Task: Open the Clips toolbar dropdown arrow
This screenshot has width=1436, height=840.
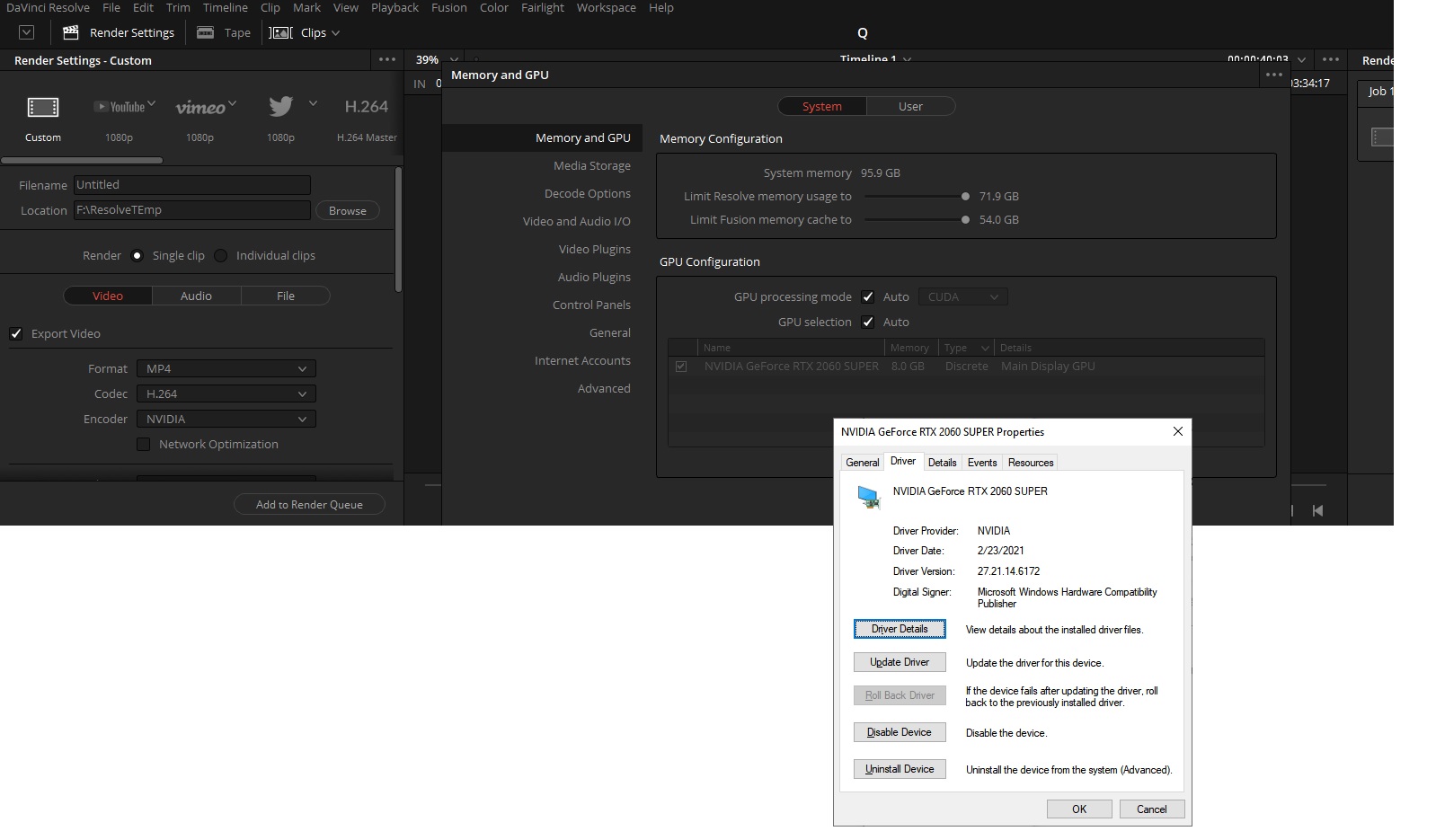Action: click(x=336, y=33)
